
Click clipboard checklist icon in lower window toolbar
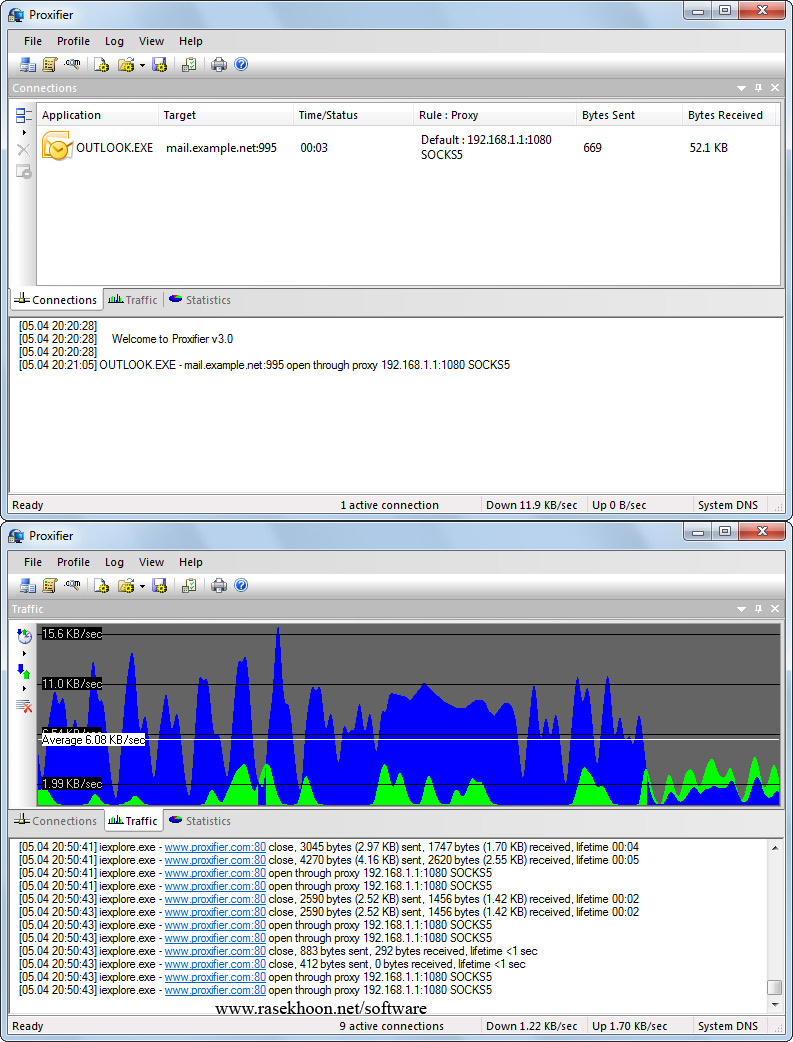(189, 585)
